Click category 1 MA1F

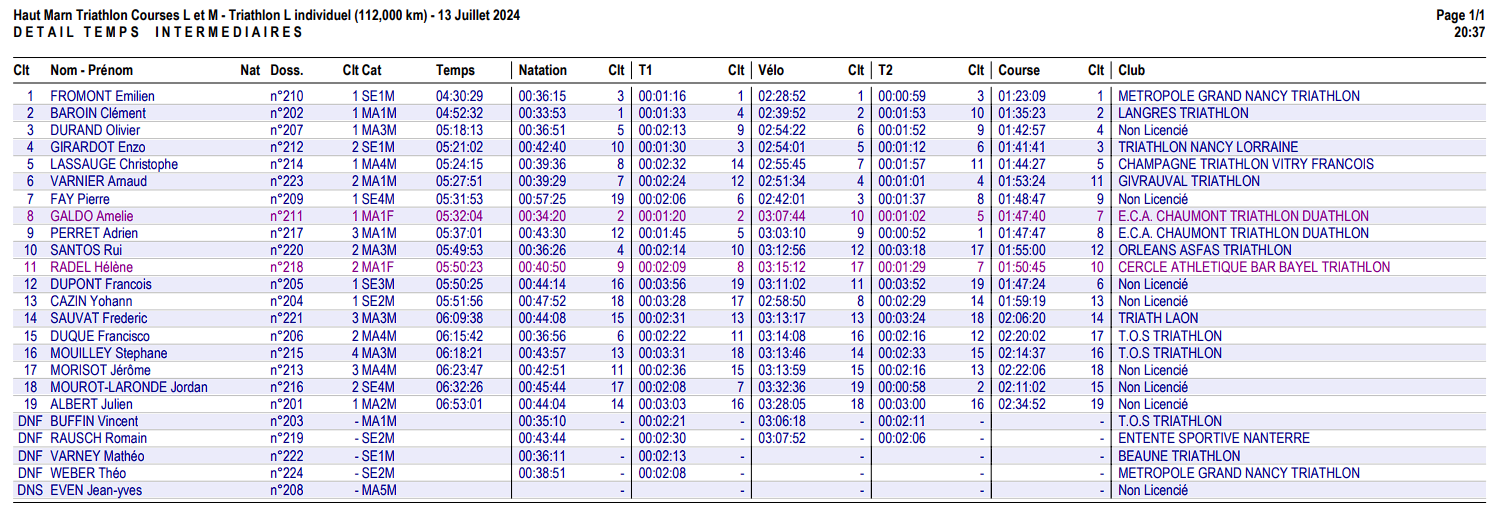[375, 216]
